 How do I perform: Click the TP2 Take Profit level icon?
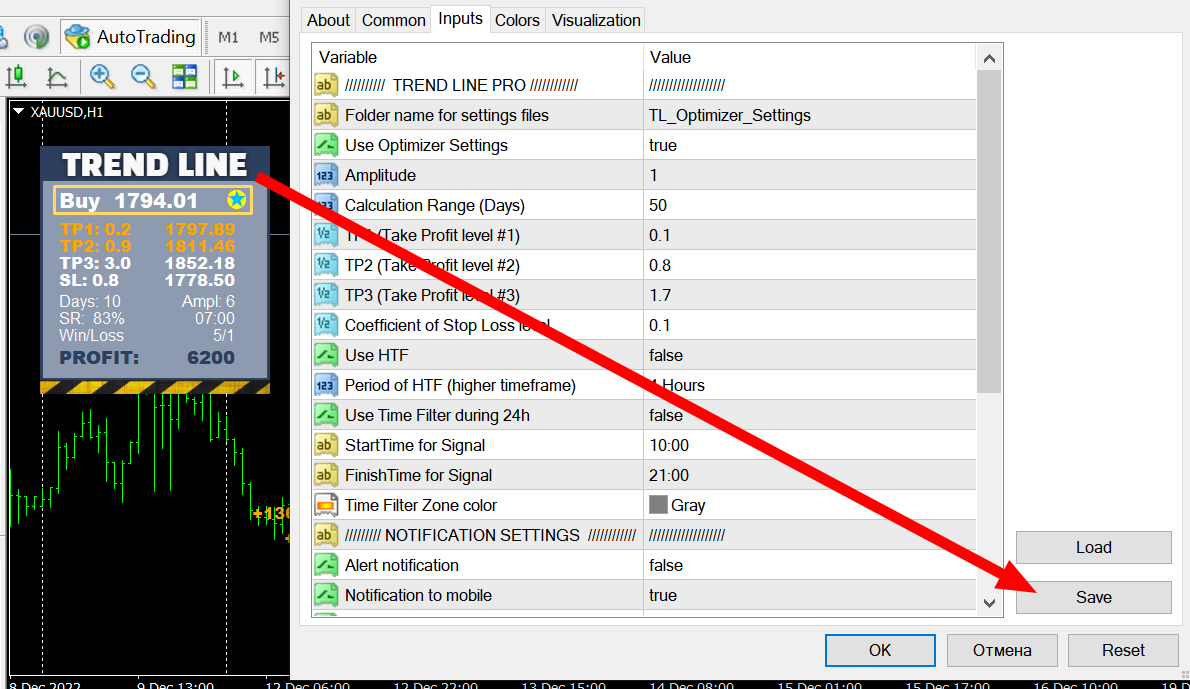pos(326,265)
